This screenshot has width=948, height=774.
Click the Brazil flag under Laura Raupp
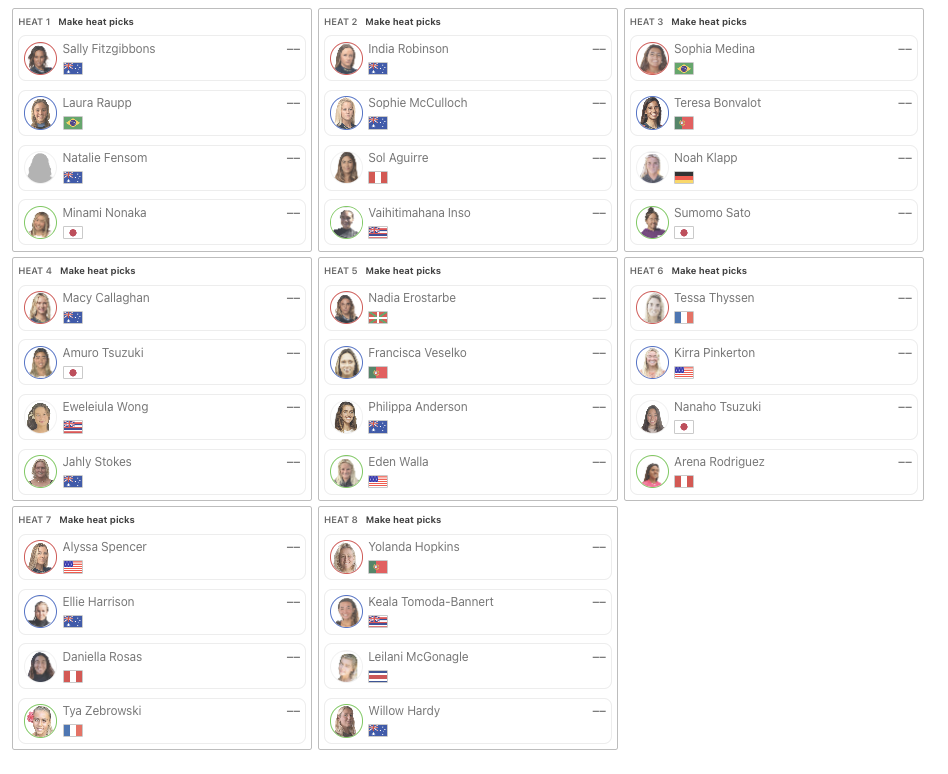(x=73, y=123)
